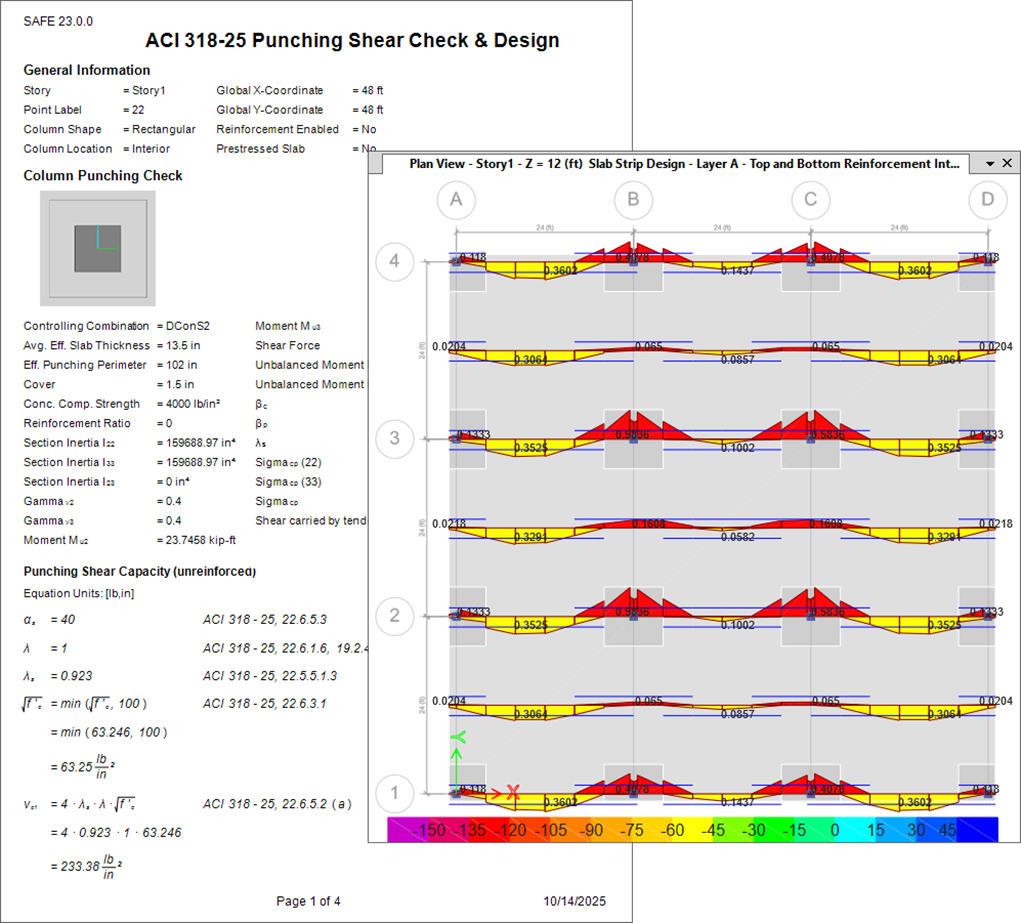Click the Column Punching Check section heading

103,176
